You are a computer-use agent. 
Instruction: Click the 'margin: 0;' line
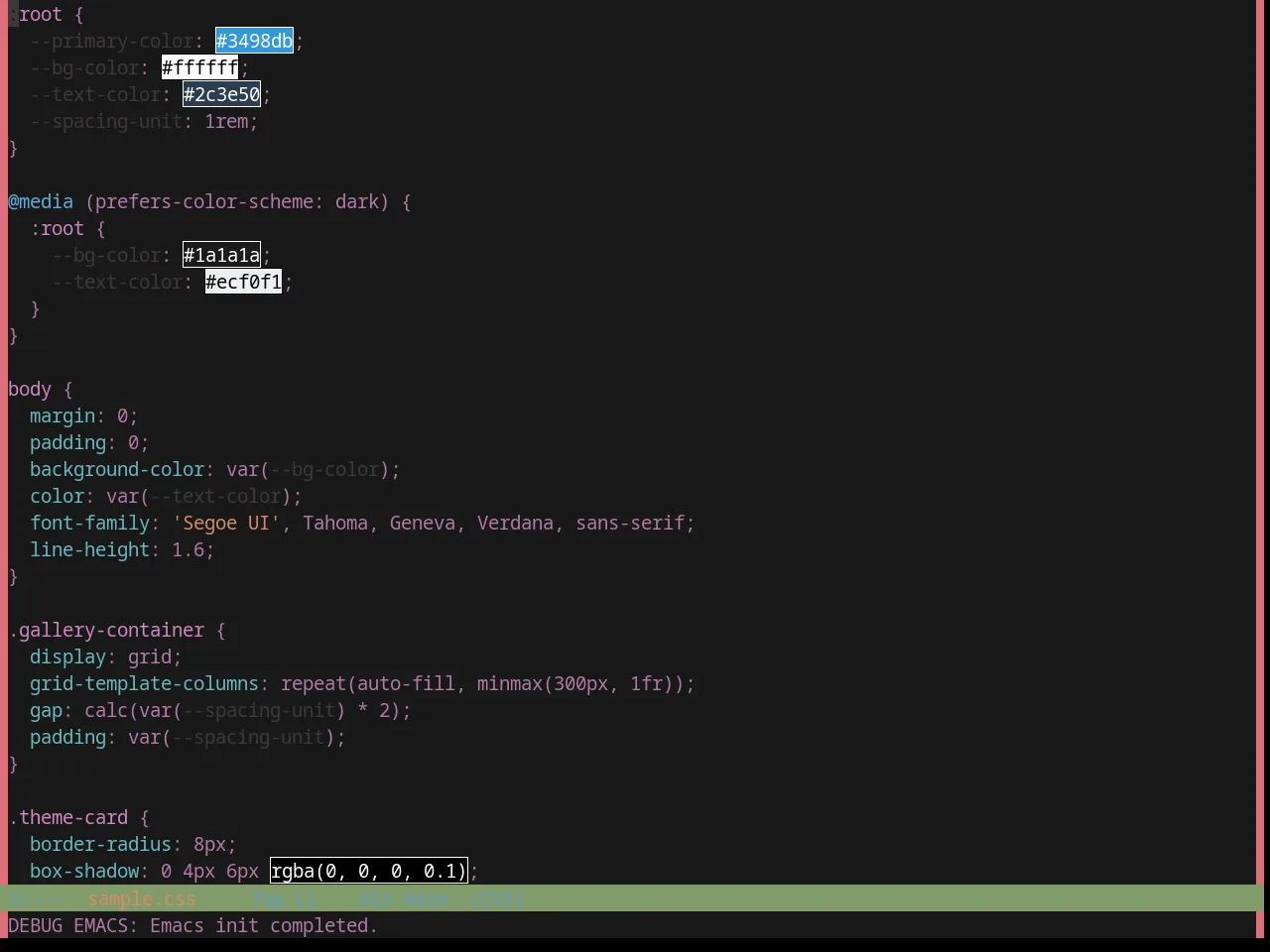point(83,416)
